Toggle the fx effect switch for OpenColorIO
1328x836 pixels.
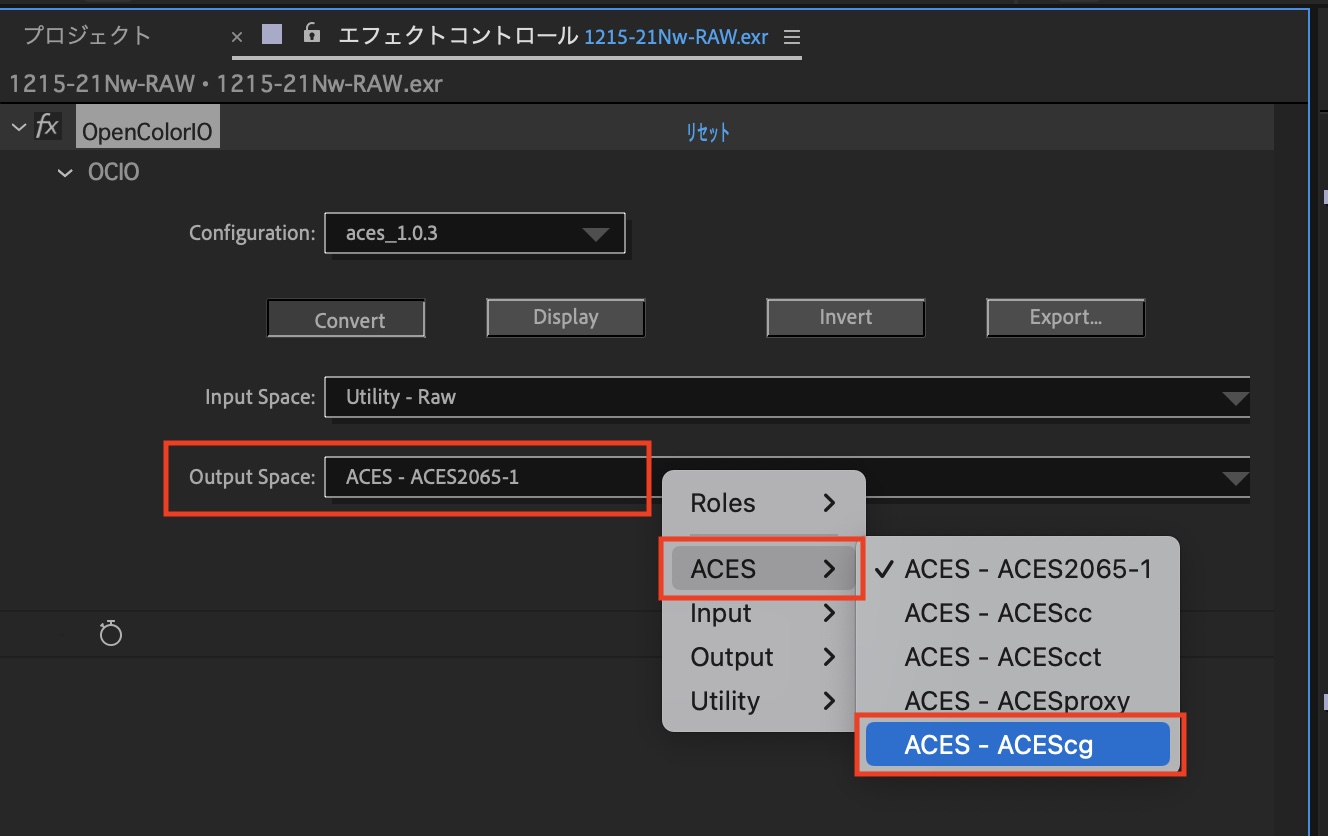pyautogui.click(x=47, y=127)
